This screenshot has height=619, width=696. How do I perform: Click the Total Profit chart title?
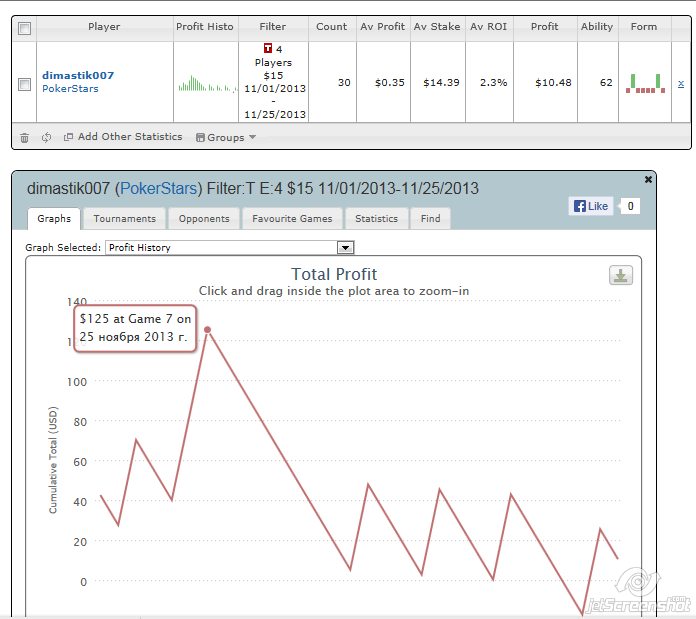[334, 274]
